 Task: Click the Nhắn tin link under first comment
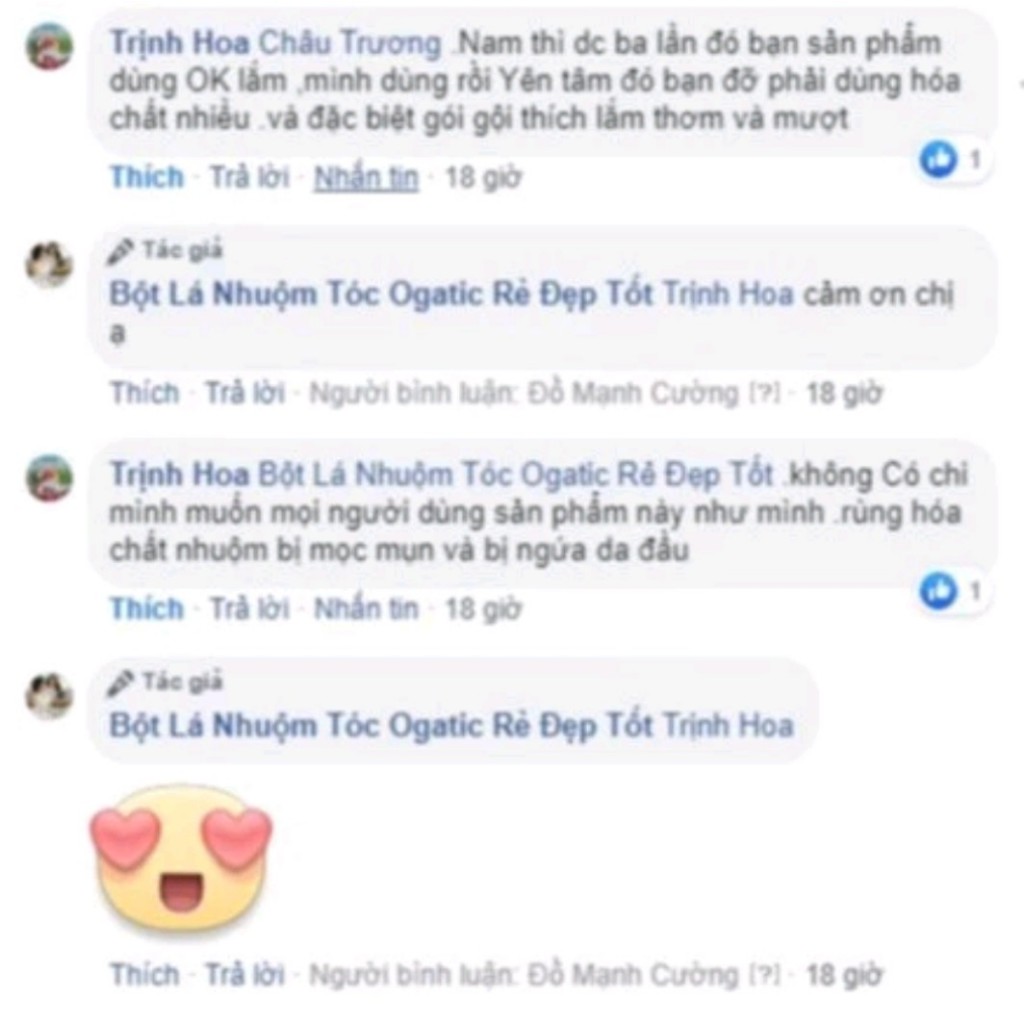[x=366, y=177]
